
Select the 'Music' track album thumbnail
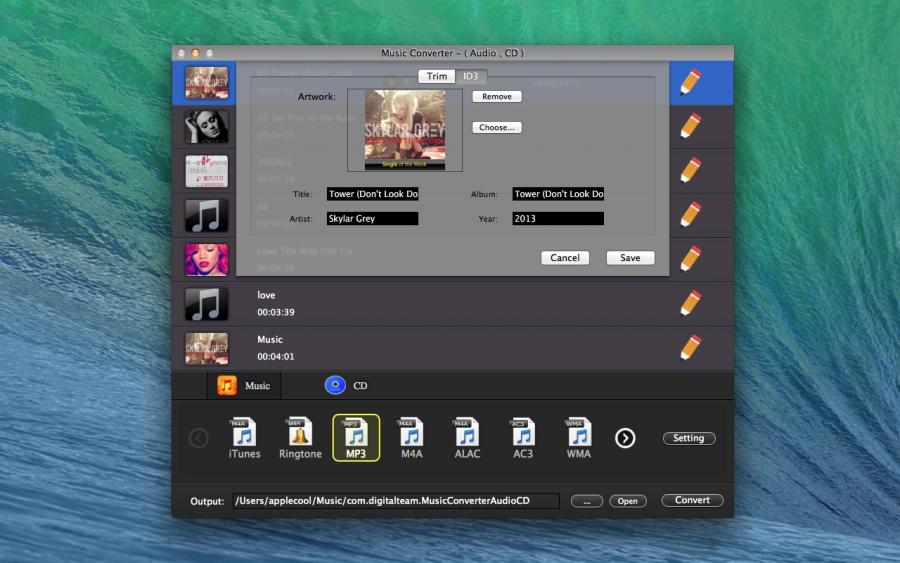(207, 348)
